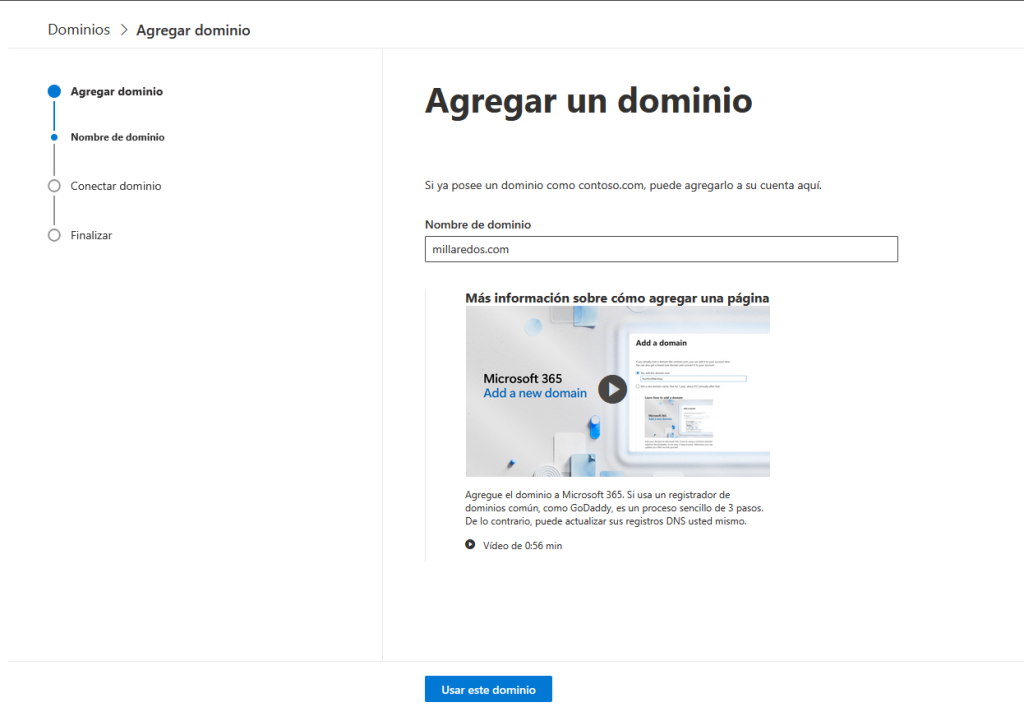Viewport: 1024px width, 707px height.
Task: Click the 'Más información sobre cómo agregar una página' heading
Action: point(617,298)
